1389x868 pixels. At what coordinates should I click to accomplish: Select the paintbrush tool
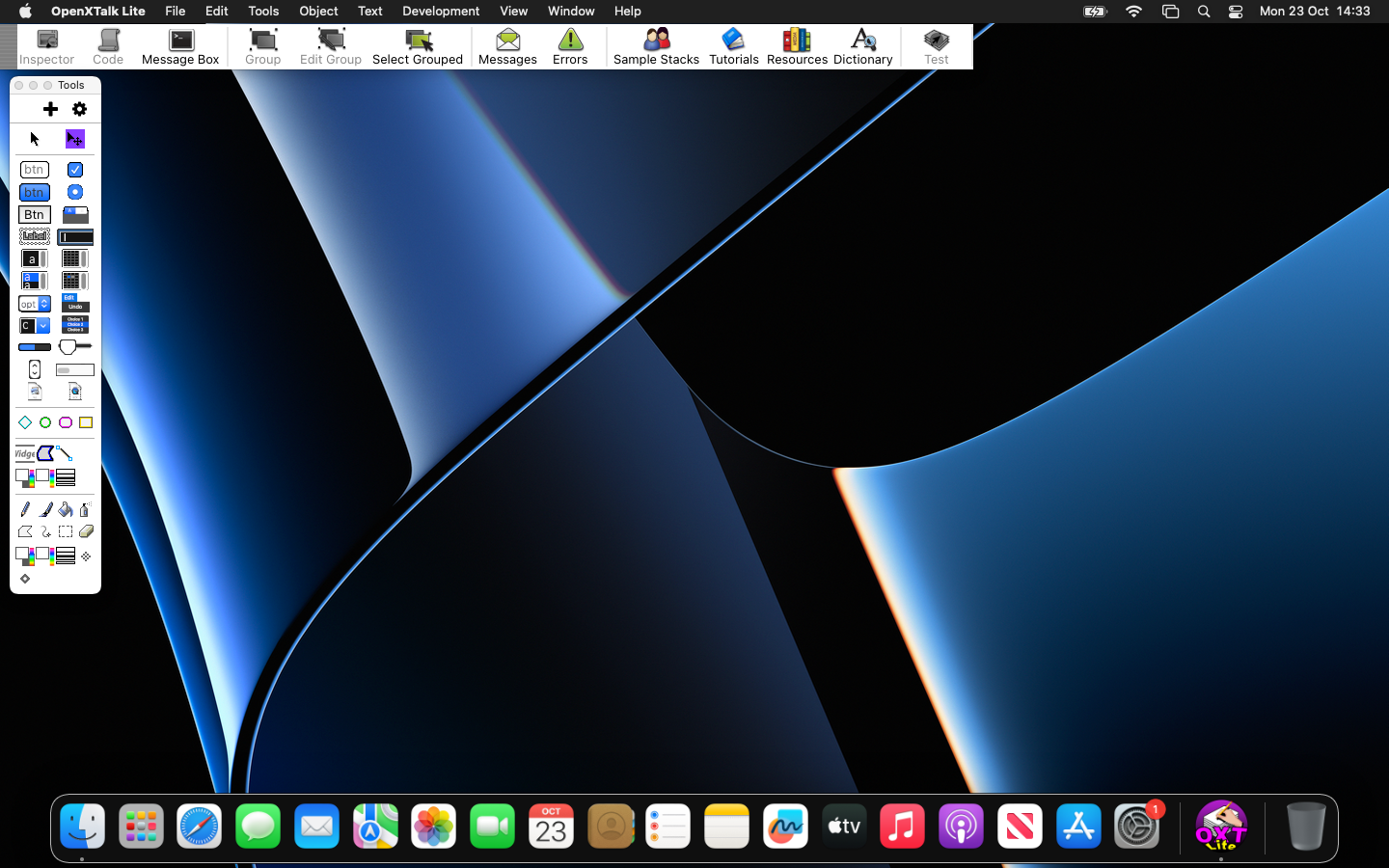(x=45, y=509)
